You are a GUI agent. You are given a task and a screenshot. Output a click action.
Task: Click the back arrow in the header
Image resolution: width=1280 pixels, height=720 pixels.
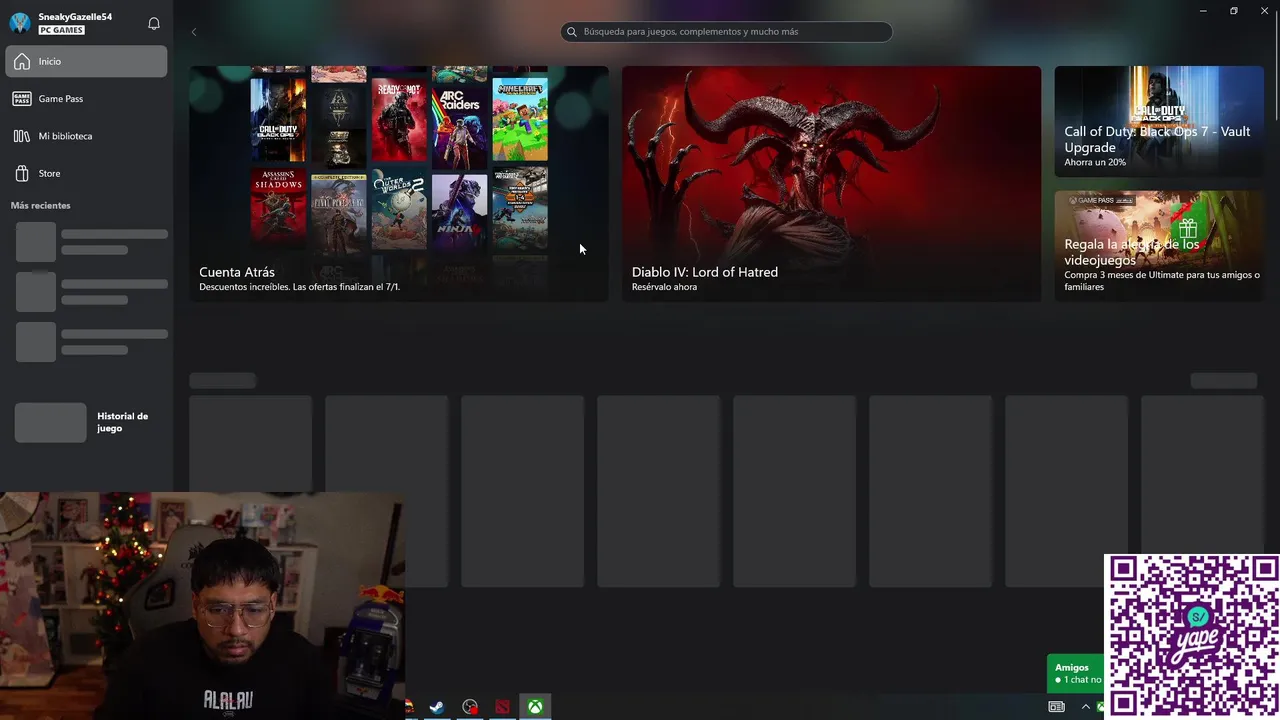(x=194, y=32)
